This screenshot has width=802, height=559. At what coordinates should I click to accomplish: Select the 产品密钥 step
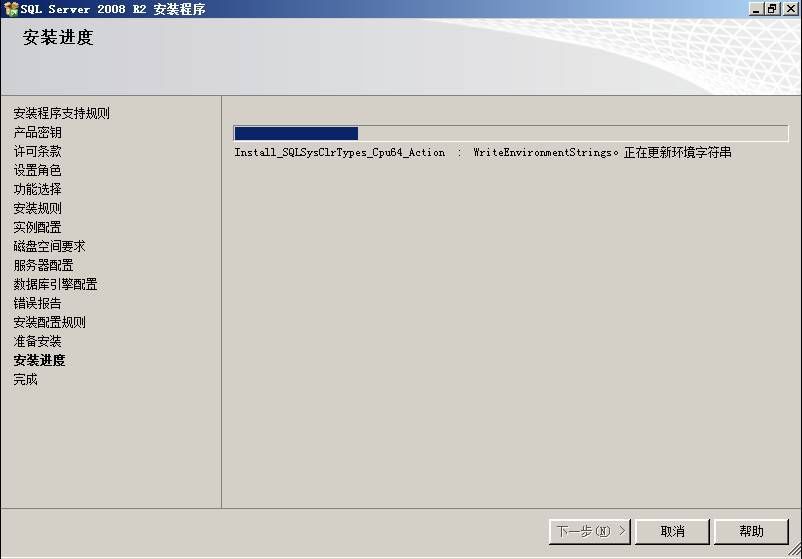click(x=37, y=132)
